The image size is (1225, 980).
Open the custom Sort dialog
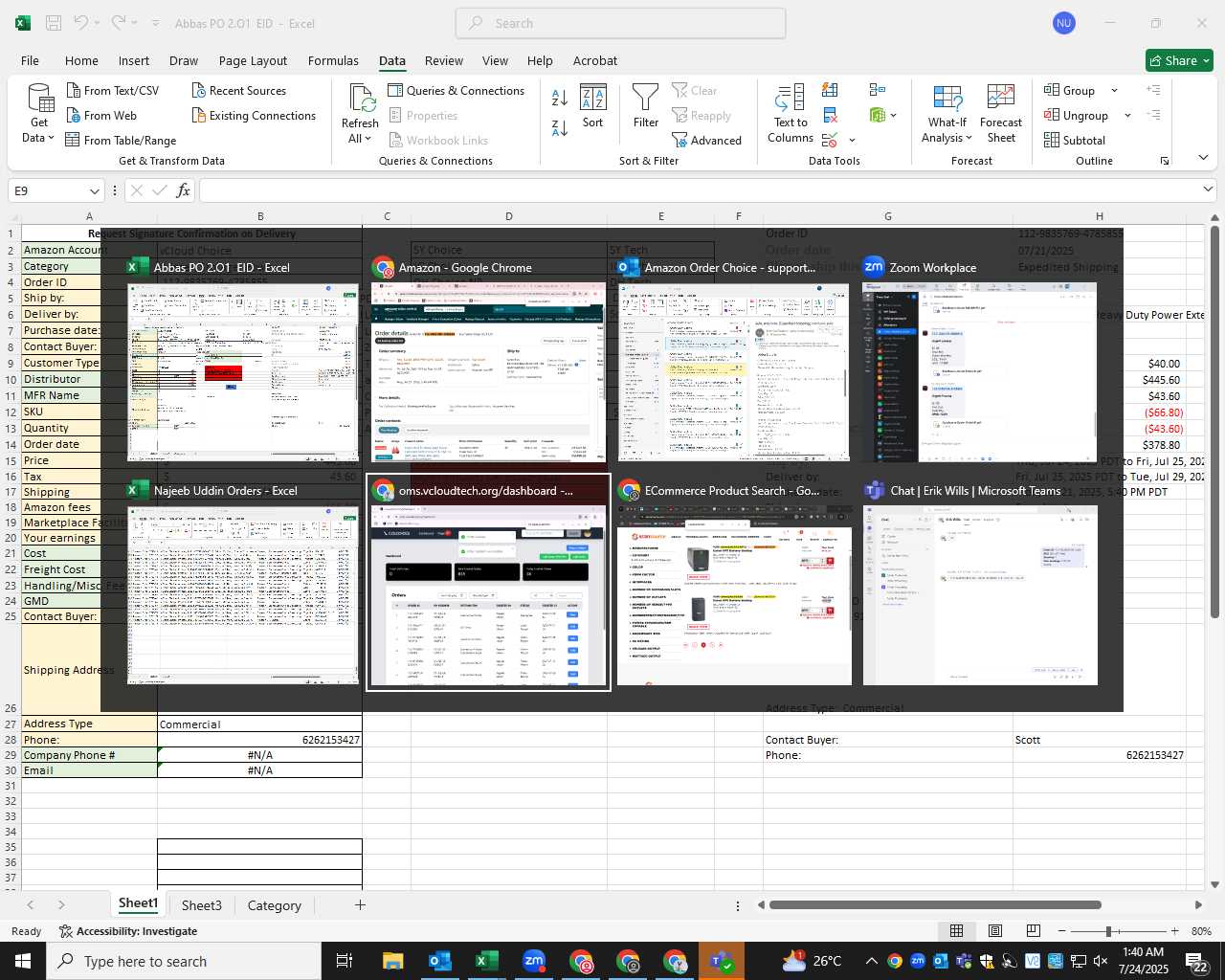pyautogui.click(x=593, y=106)
